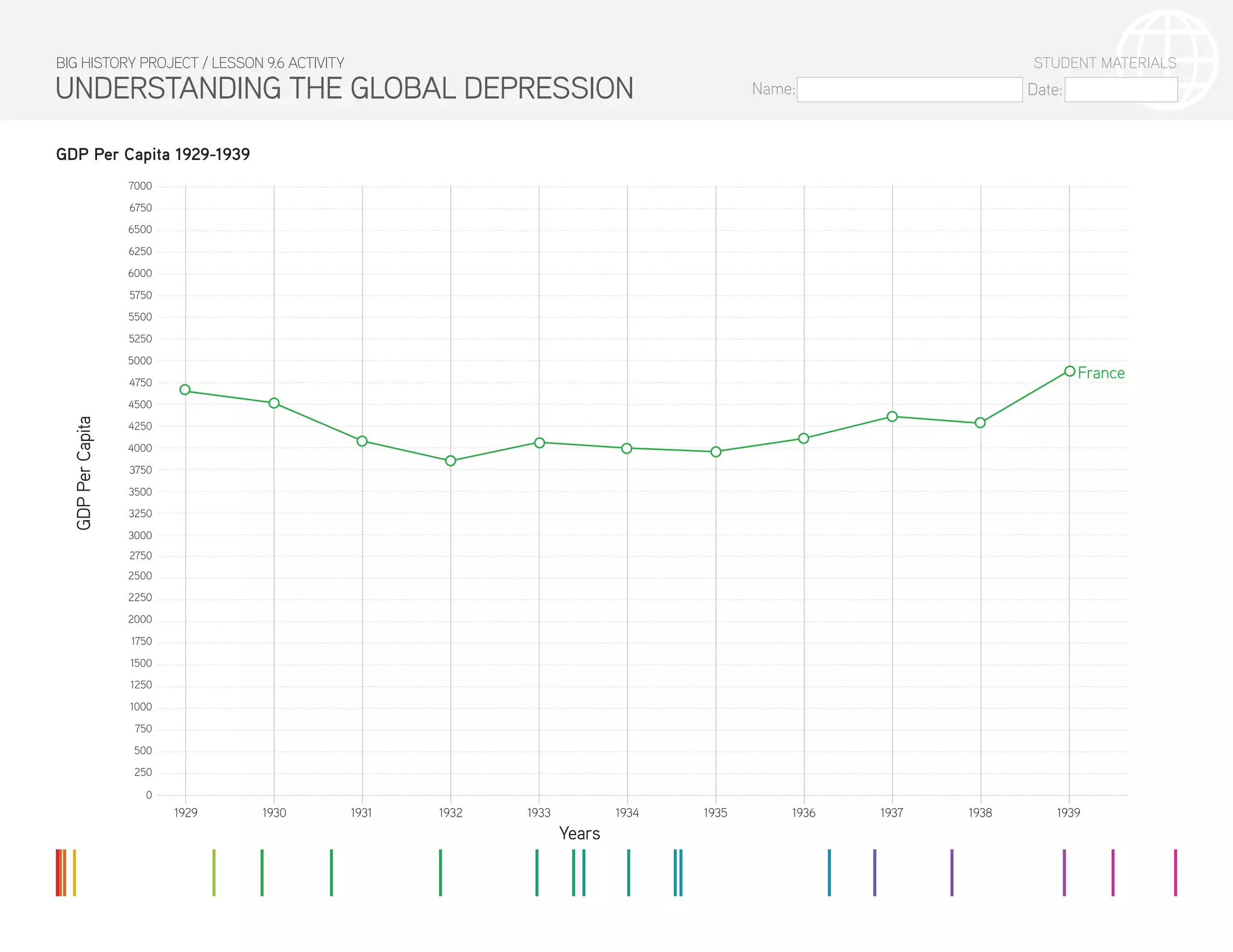Select France's lowest point at 1932
Screen dimensions: 1233x952
[x=450, y=461]
